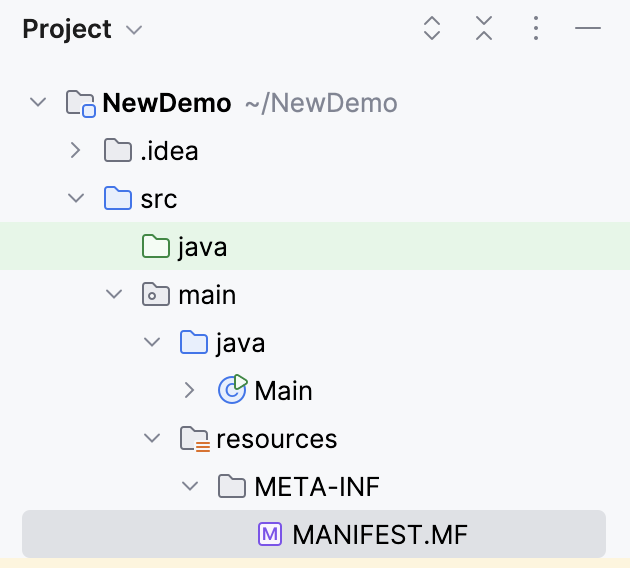Click the green java source folder icon

[156, 247]
